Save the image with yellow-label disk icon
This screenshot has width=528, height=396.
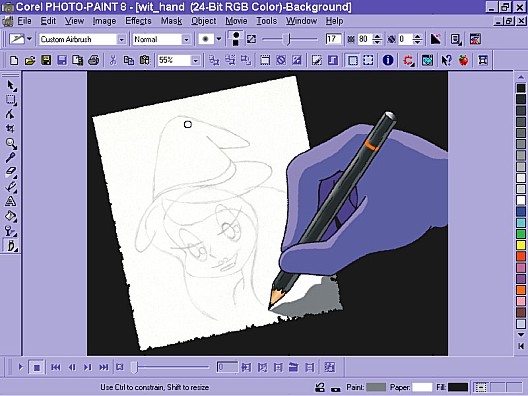pyautogui.click(x=46, y=61)
